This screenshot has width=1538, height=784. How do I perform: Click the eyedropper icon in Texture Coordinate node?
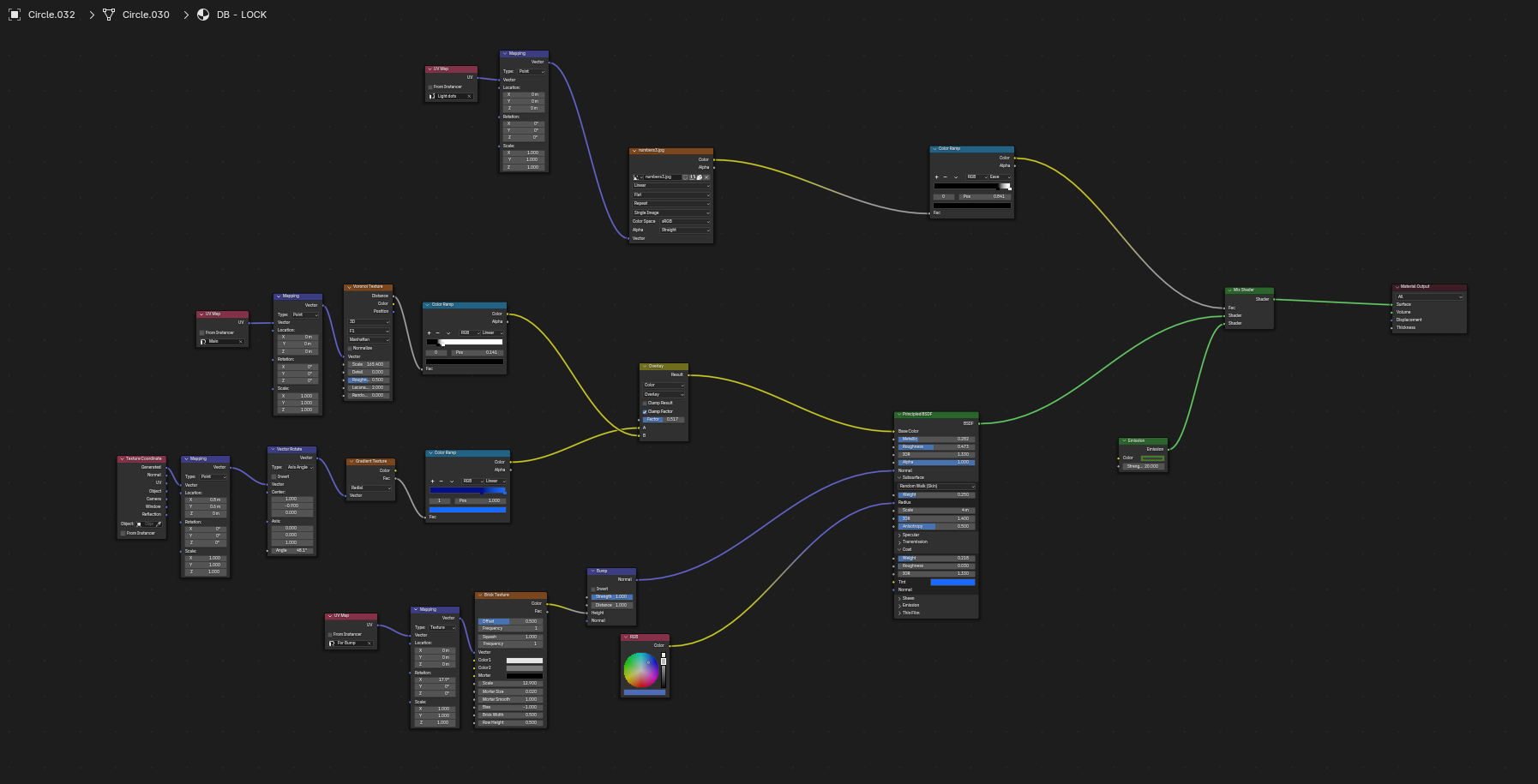(159, 524)
